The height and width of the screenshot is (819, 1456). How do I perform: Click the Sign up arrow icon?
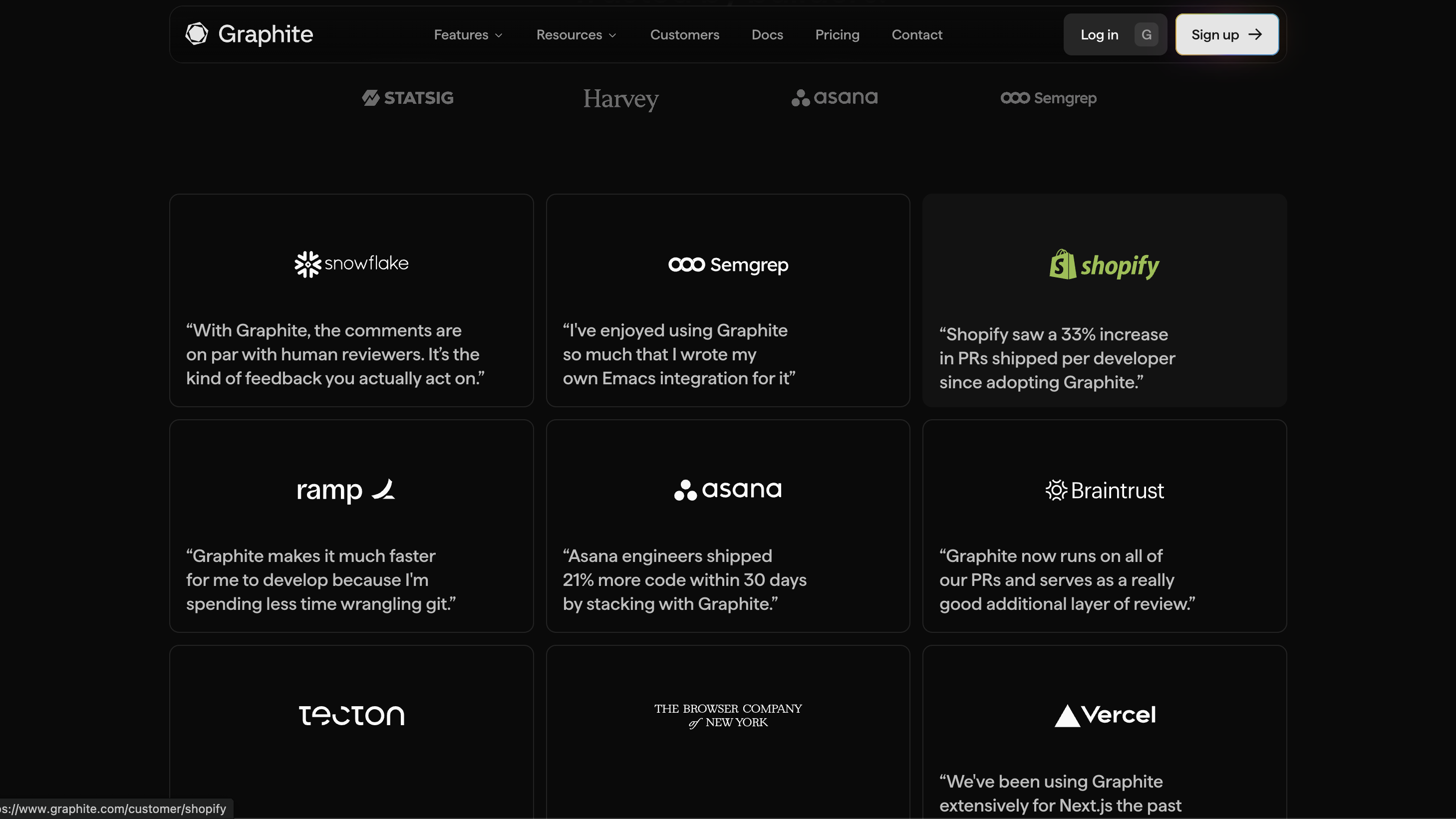(x=1255, y=34)
